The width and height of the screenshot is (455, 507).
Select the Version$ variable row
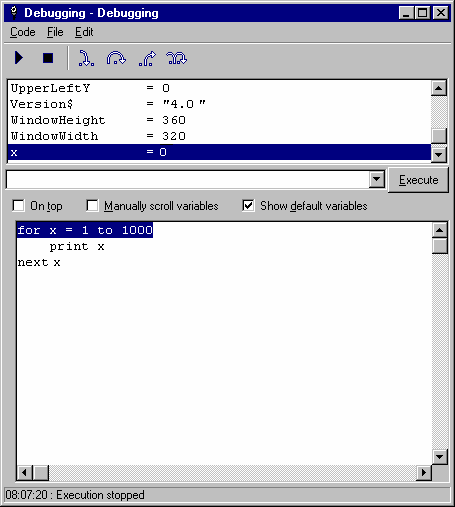[219, 104]
